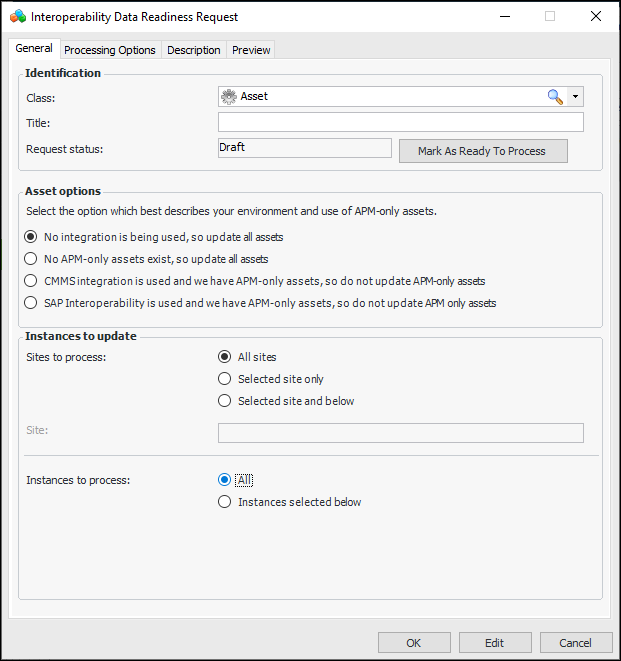
Task: Click the Asset gear icon in Class field
Action: (x=229, y=97)
